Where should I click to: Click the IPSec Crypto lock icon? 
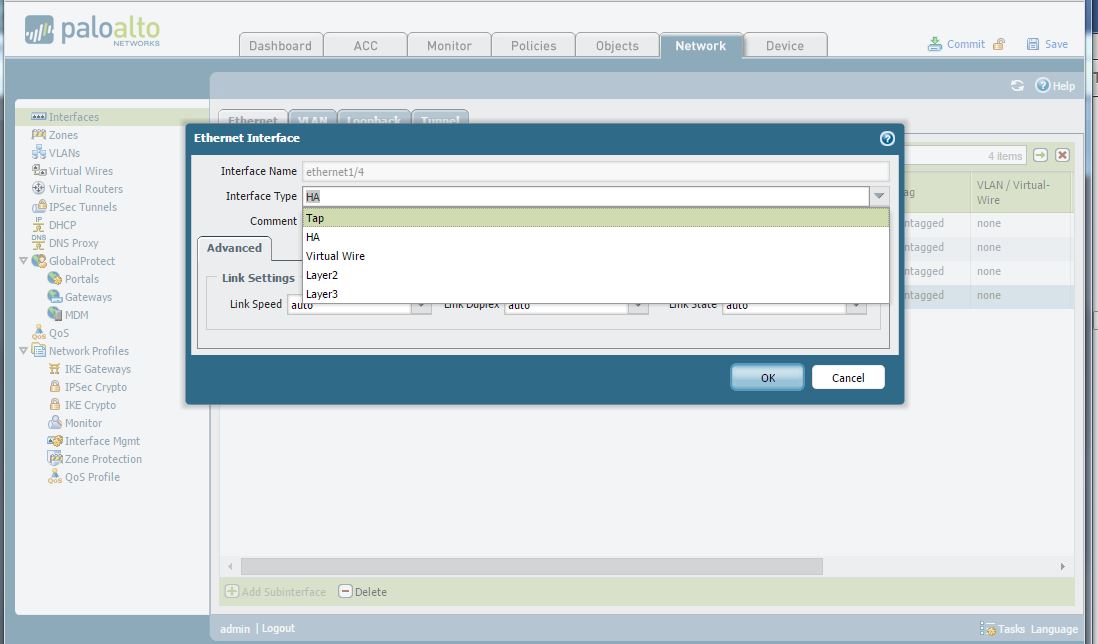point(55,386)
